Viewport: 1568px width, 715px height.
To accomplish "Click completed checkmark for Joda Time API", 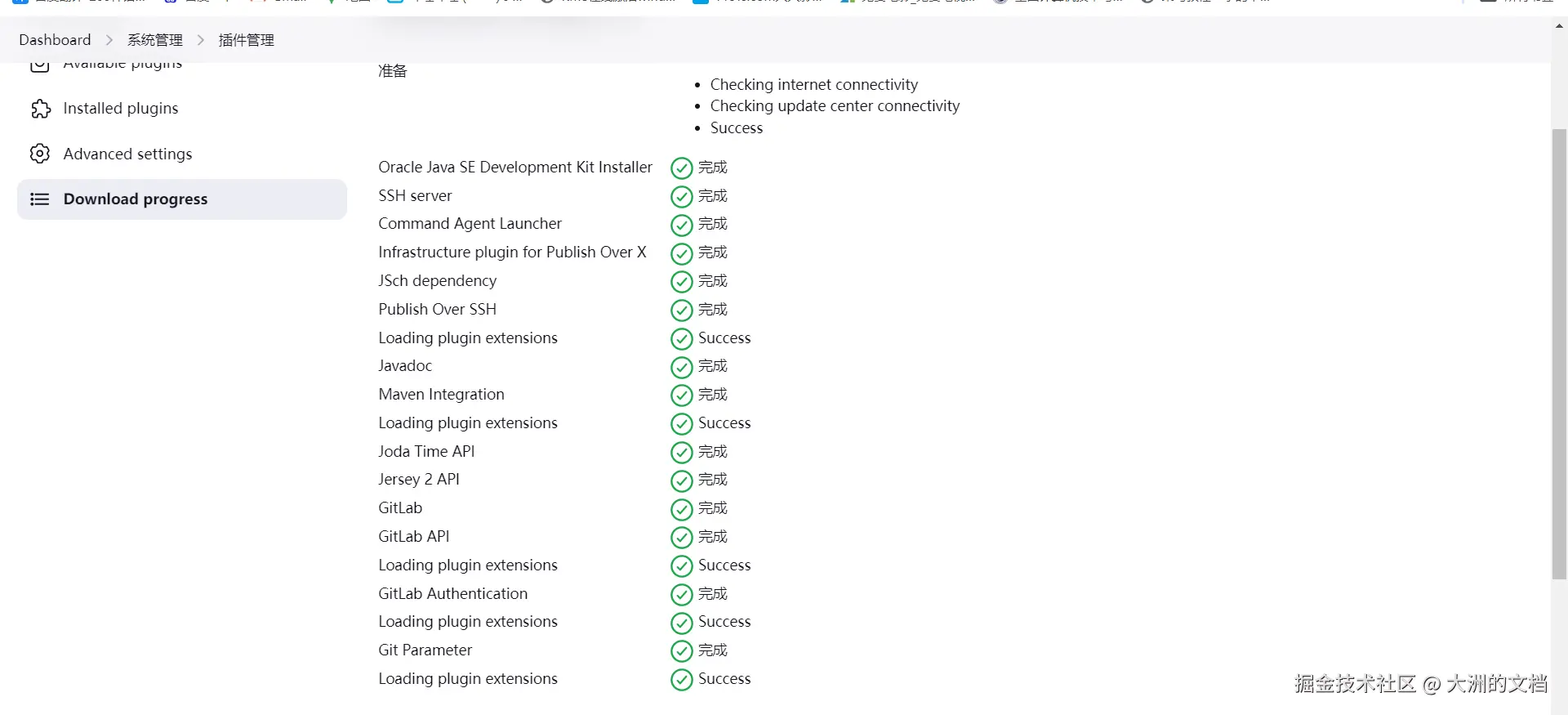I will tap(681, 453).
